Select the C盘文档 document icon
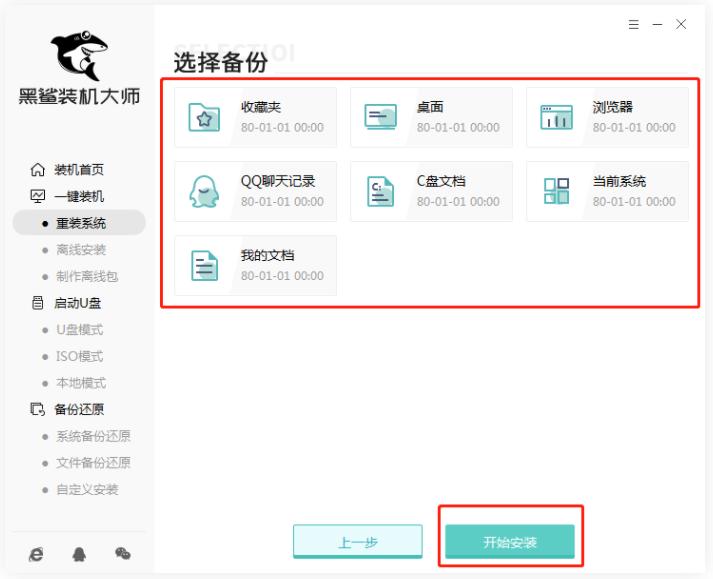Viewport: 713px width, 579px height. click(x=380, y=192)
